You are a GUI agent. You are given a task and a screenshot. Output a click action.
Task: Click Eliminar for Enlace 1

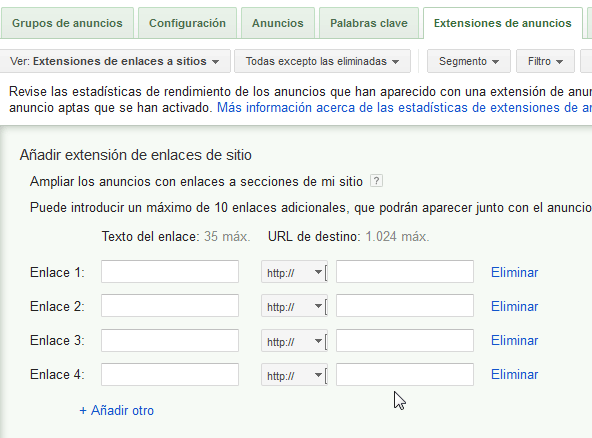pos(514,272)
